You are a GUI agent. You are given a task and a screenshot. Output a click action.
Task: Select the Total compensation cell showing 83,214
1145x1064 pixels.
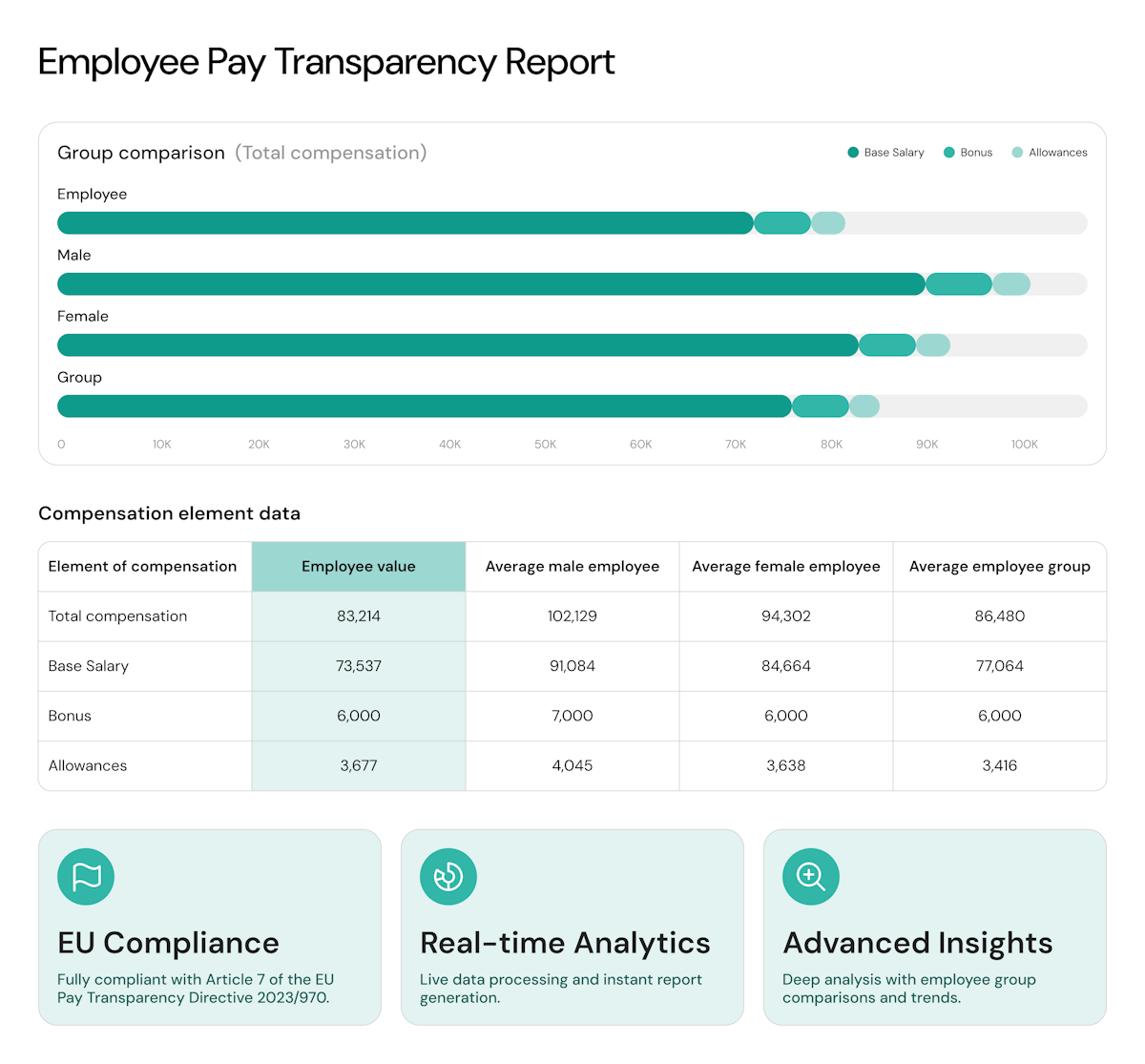(x=358, y=615)
